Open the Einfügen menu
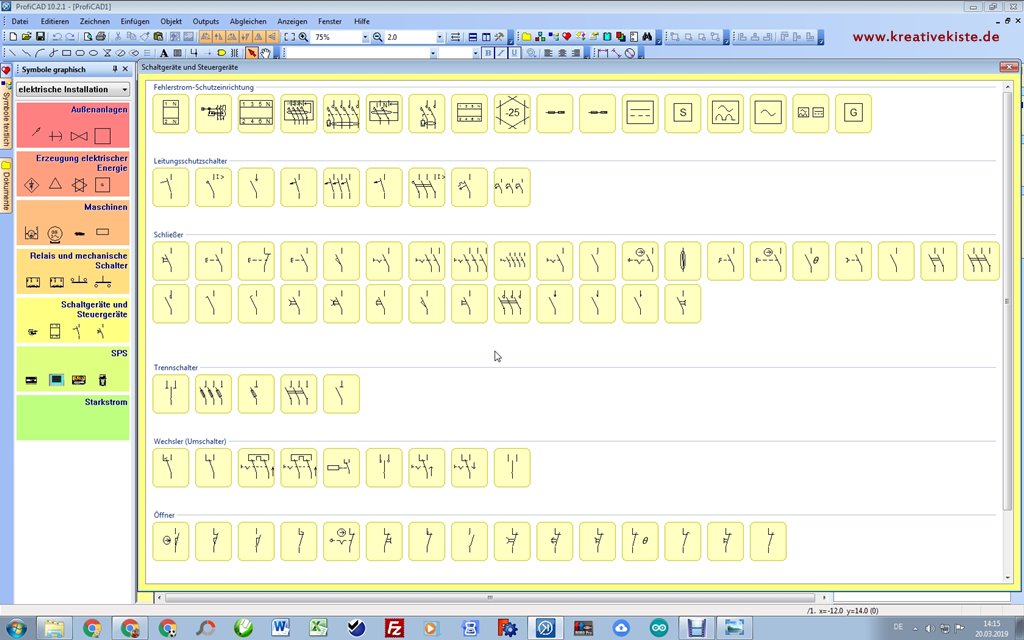 tap(134, 21)
